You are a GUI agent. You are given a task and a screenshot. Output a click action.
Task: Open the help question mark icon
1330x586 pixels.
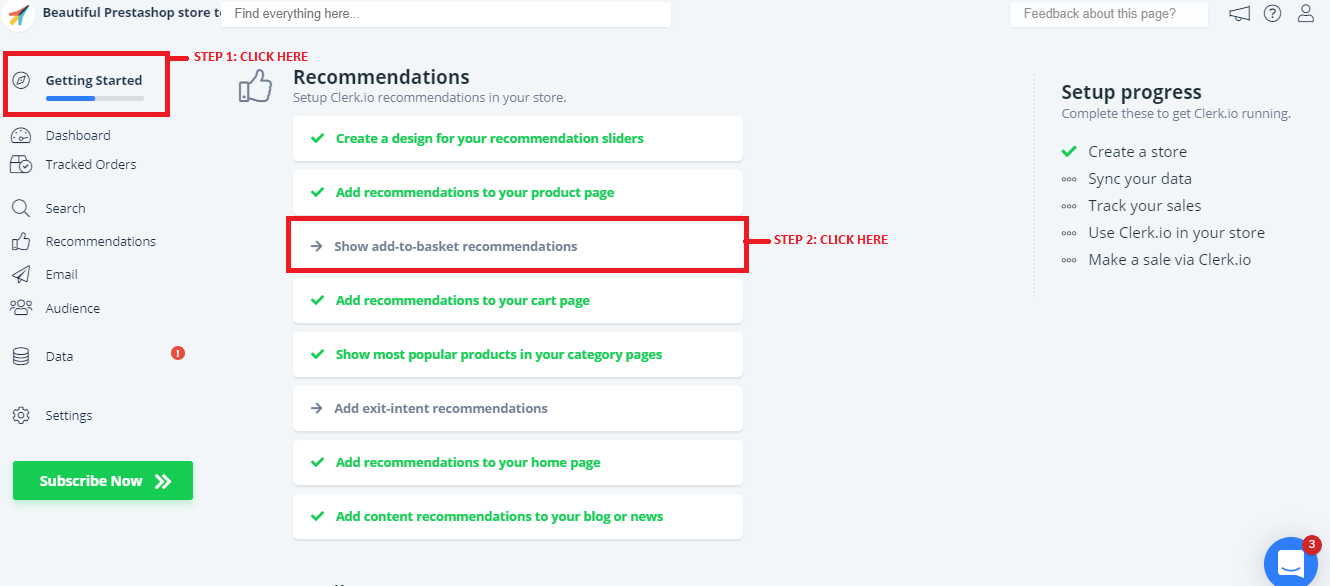[x=1272, y=14]
